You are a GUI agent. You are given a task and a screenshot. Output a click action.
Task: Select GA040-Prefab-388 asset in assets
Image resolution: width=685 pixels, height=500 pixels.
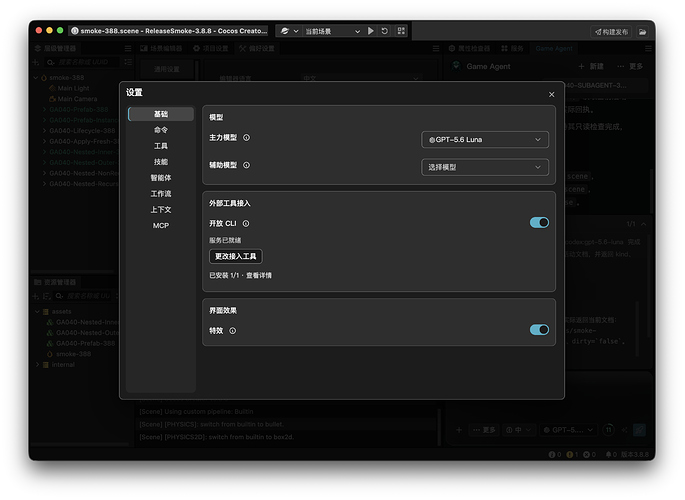click(85, 343)
